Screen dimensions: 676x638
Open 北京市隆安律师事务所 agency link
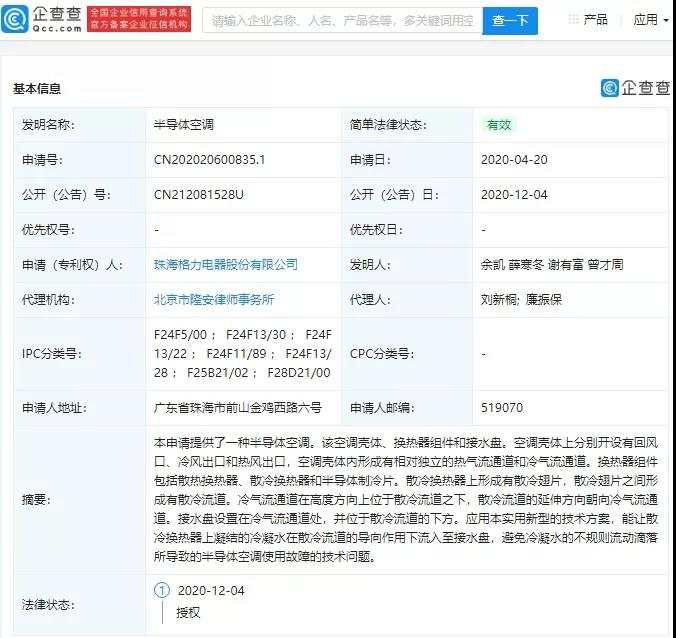click(214, 299)
